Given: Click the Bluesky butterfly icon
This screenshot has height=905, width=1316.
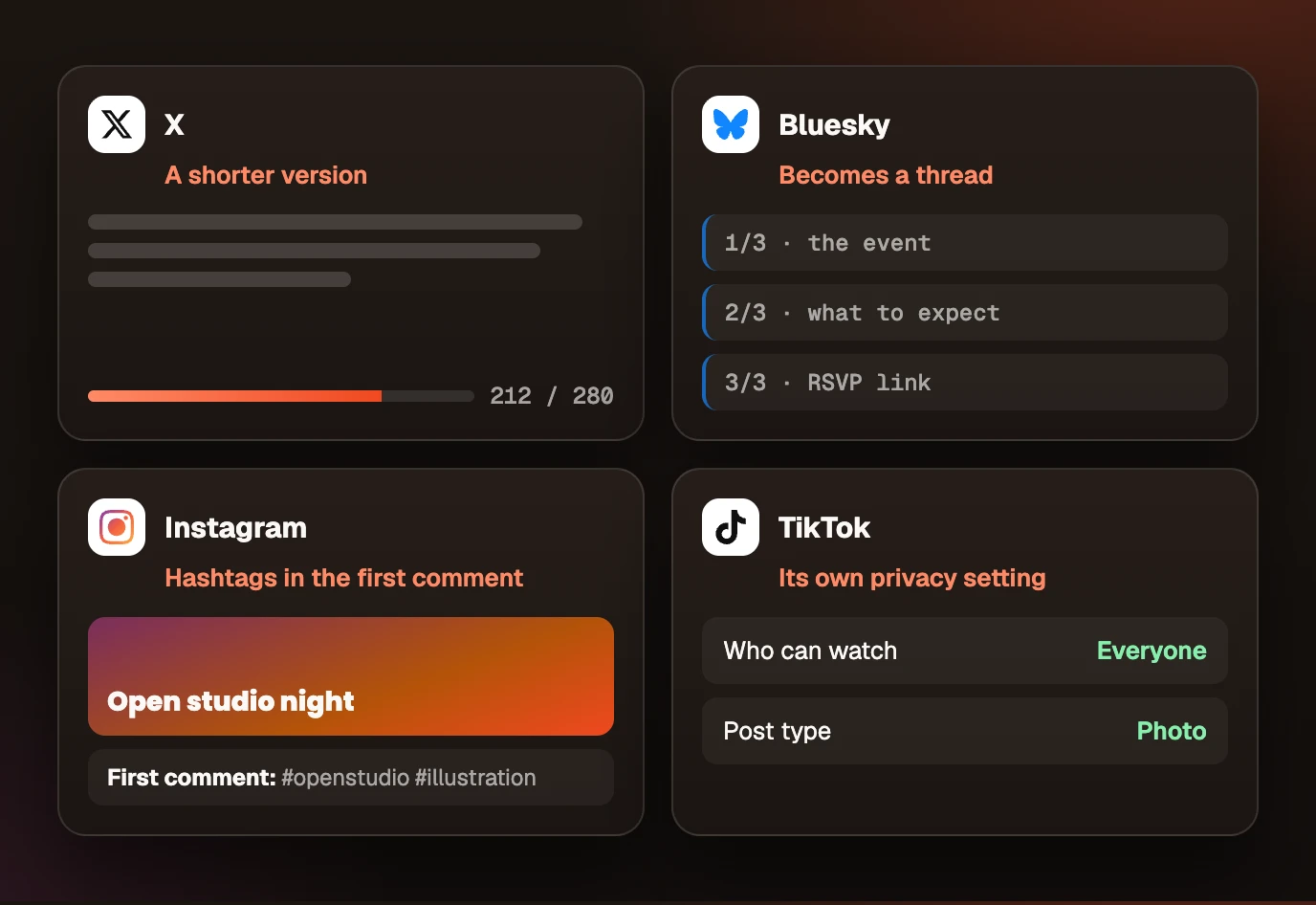Looking at the screenshot, I should pyautogui.click(x=731, y=124).
